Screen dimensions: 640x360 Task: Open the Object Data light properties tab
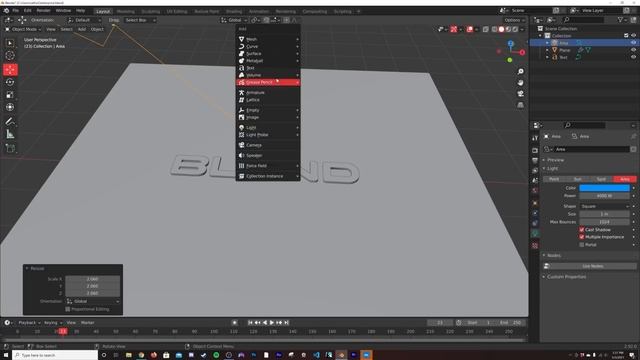(x=535, y=233)
